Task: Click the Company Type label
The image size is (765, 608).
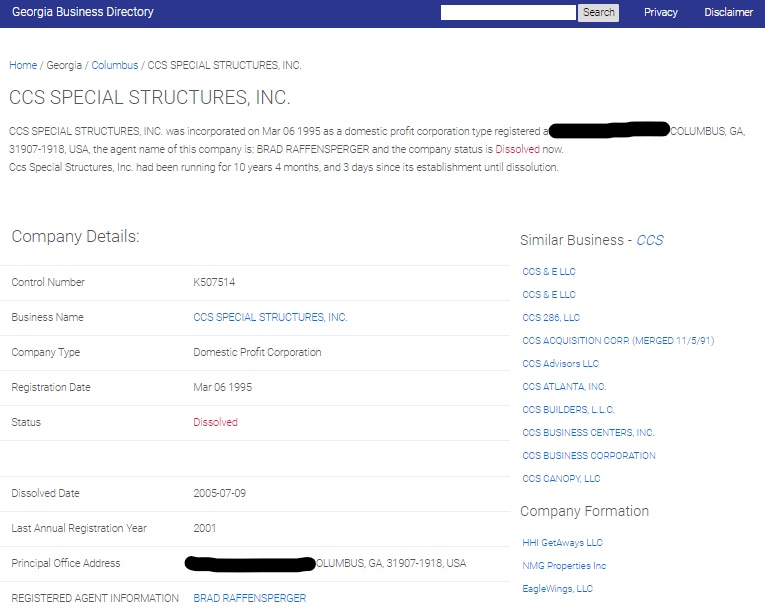Action: tap(45, 352)
